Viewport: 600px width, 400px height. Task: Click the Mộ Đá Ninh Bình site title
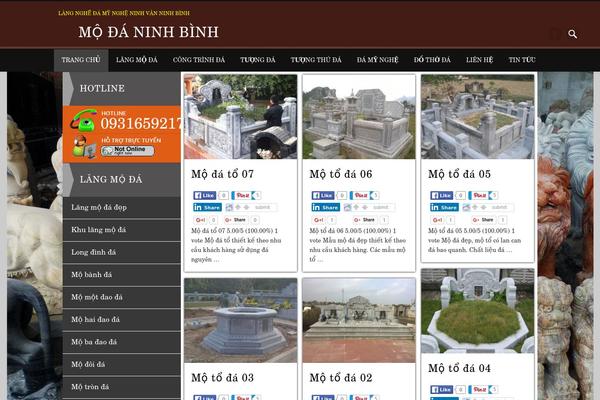pyautogui.click(x=148, y=32)
